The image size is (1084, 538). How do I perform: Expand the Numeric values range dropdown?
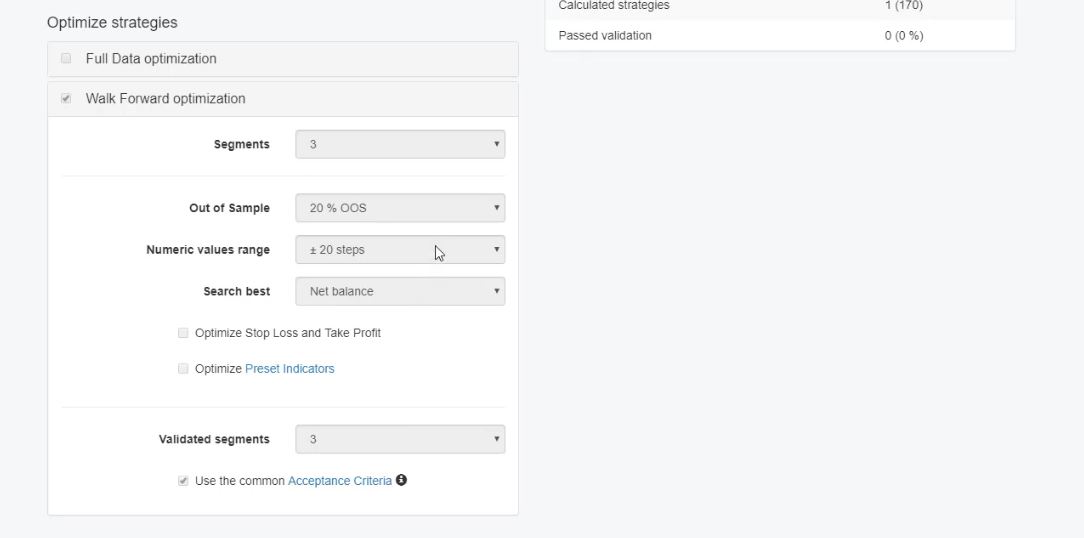(x=400, y=250)
